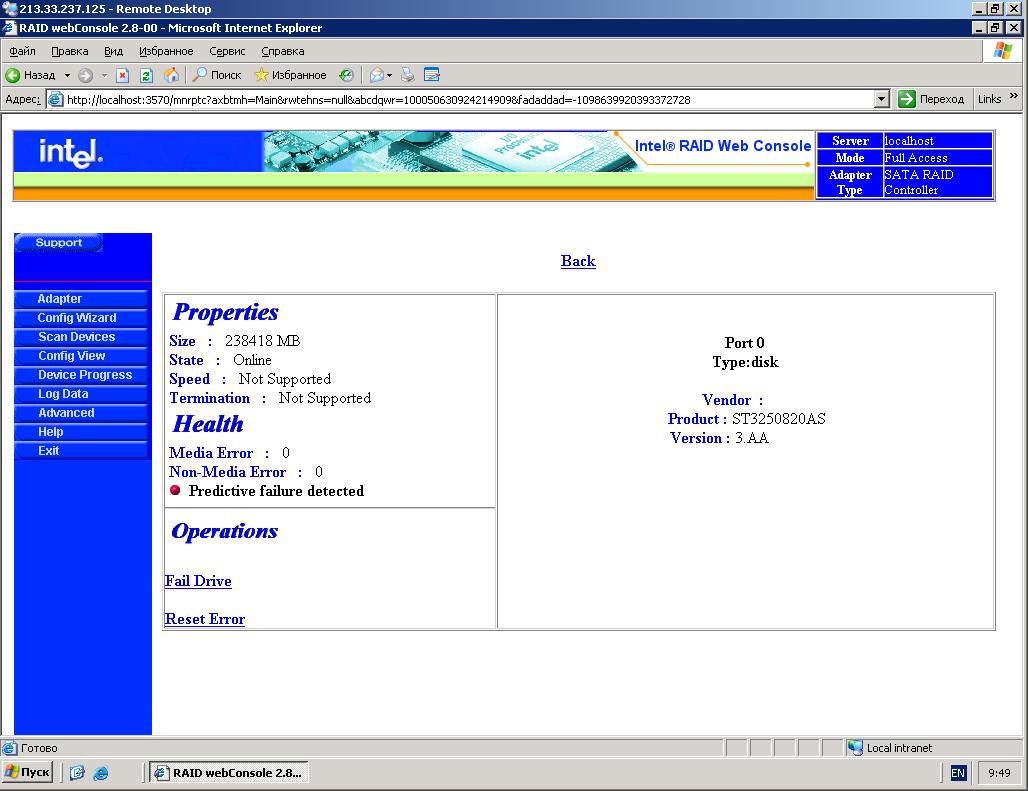This screenshot has width=1028, height=791.
Task: Open the Favorites (Избранное) star toolbar button
Action: [x=290, y=75]
